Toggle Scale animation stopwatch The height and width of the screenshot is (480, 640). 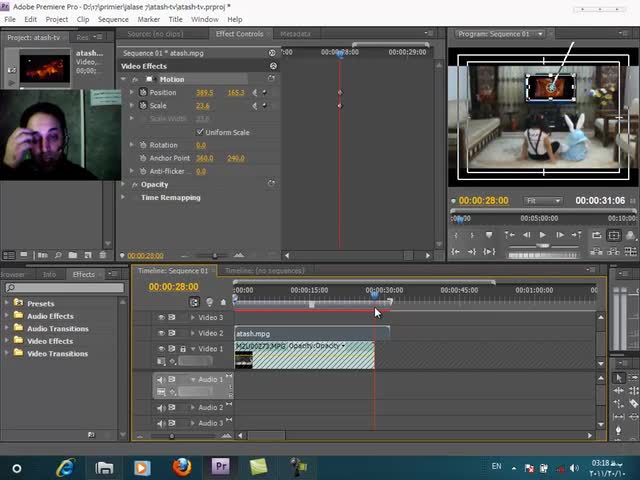tap(143, 106)
